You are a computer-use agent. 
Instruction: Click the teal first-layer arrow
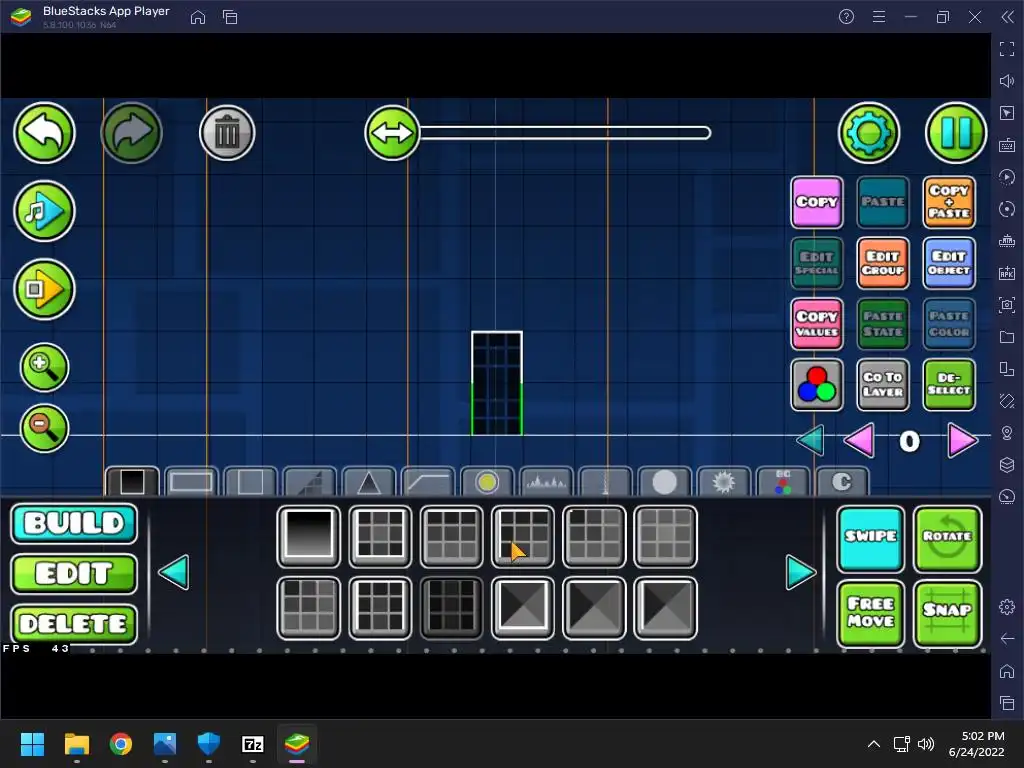810,441
